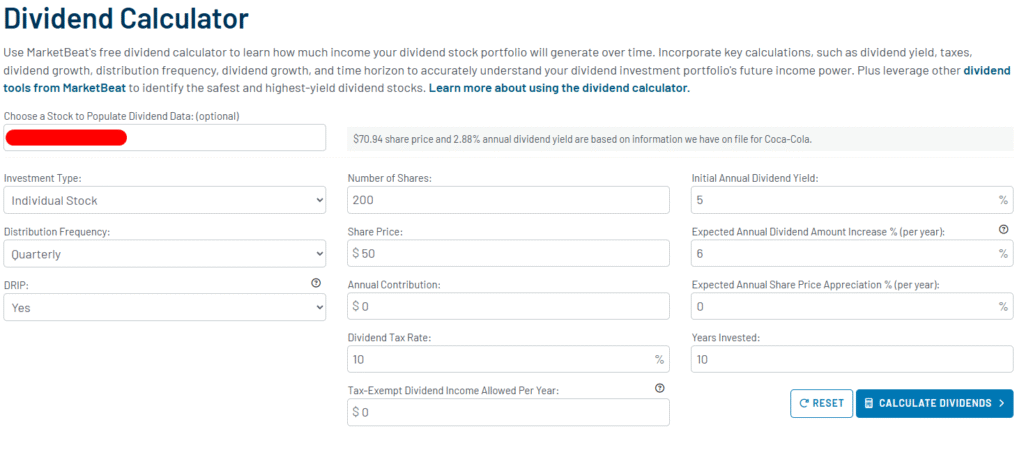Open the DRIP Yes dropdown
Viewport: 1024px width, 452px height.
click(x=165, y=307)
